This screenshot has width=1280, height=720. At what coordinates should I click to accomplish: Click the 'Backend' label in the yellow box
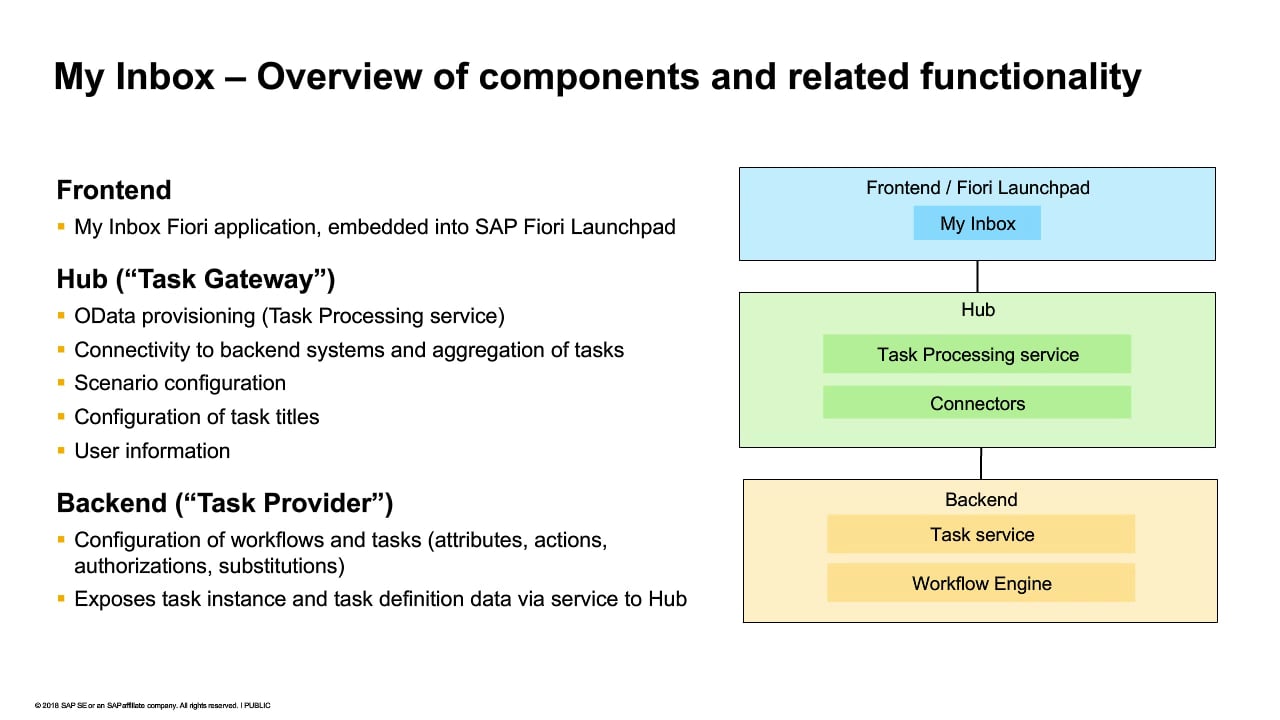[981, 499]
